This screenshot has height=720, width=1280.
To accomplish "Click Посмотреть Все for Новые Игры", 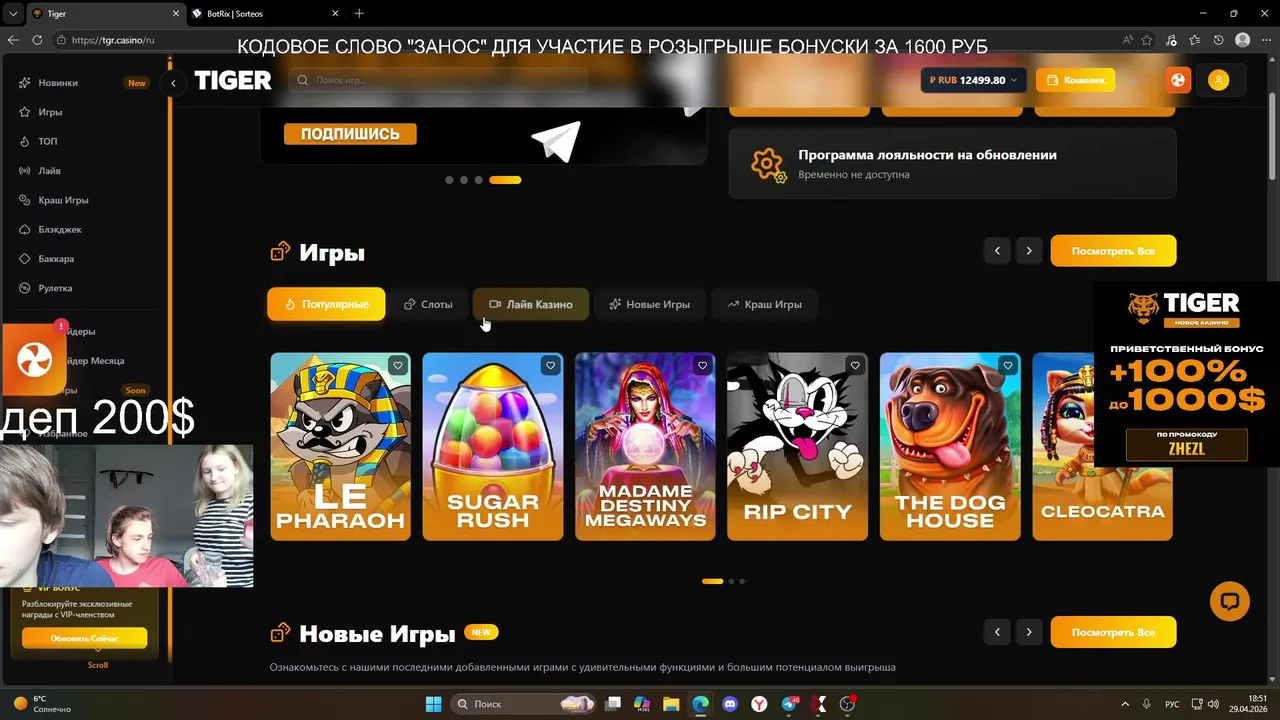I will [1113, 632].
